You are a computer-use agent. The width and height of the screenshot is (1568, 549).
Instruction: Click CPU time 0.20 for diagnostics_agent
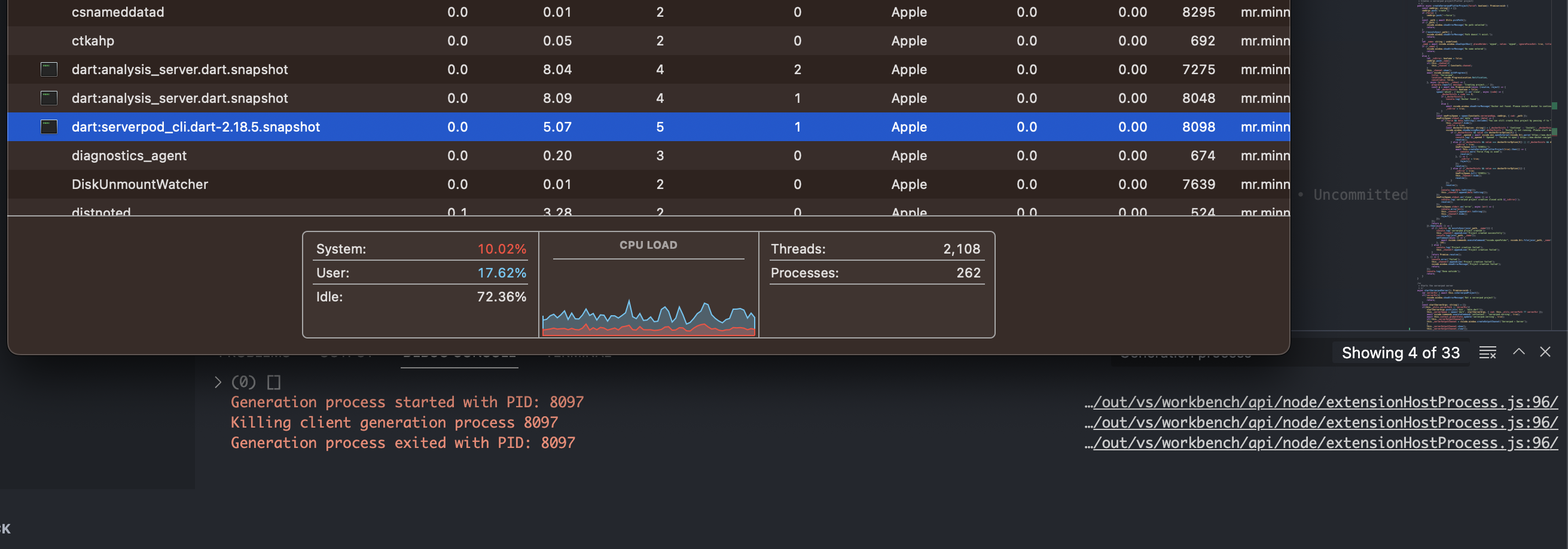[557, 155]
